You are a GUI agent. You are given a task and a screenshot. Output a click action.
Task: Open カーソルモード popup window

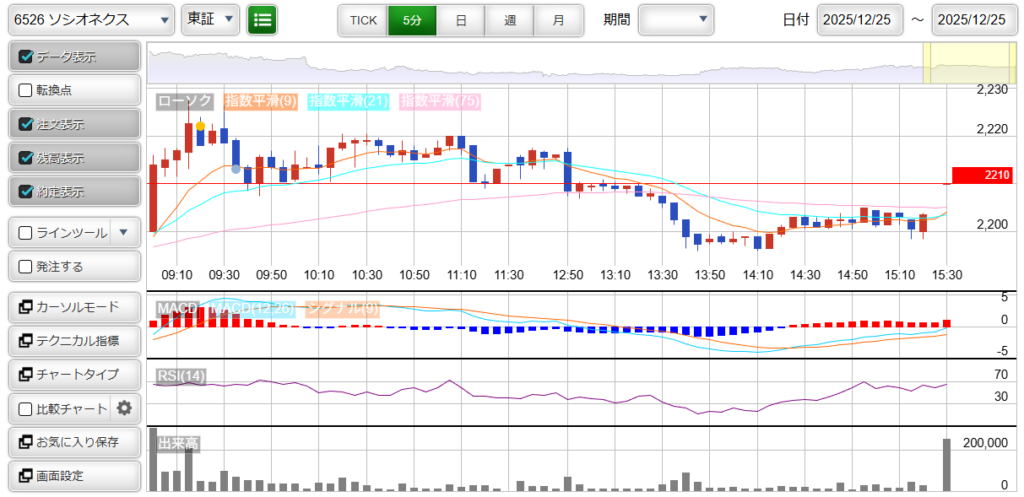point(74,307)
